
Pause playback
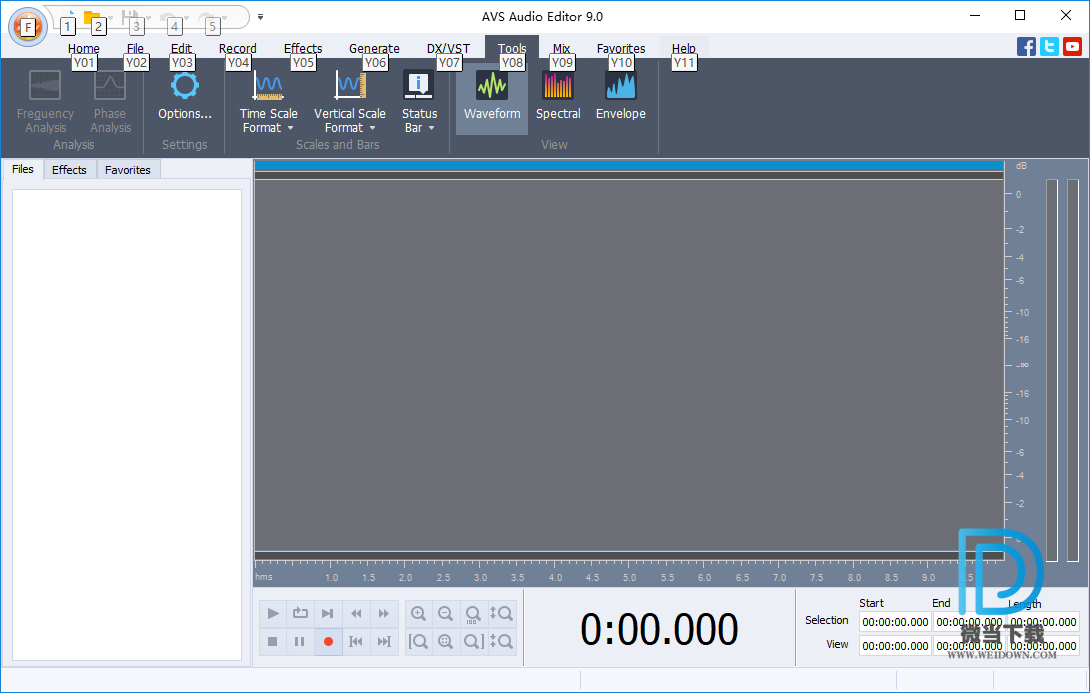300,642
